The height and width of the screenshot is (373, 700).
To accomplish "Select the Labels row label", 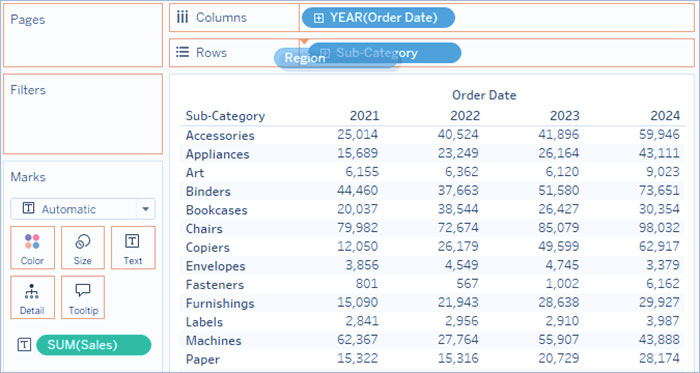I will pyautogui.click(x=204, y=322).
